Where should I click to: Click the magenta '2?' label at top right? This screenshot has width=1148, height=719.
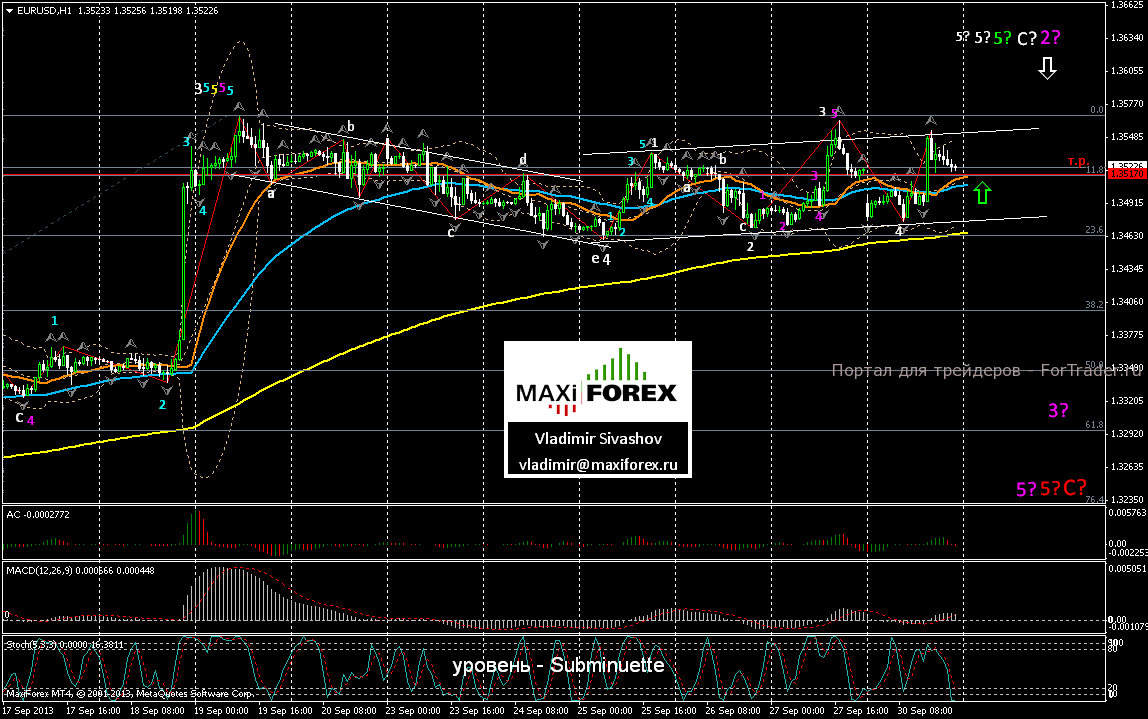pos(1050,38)
